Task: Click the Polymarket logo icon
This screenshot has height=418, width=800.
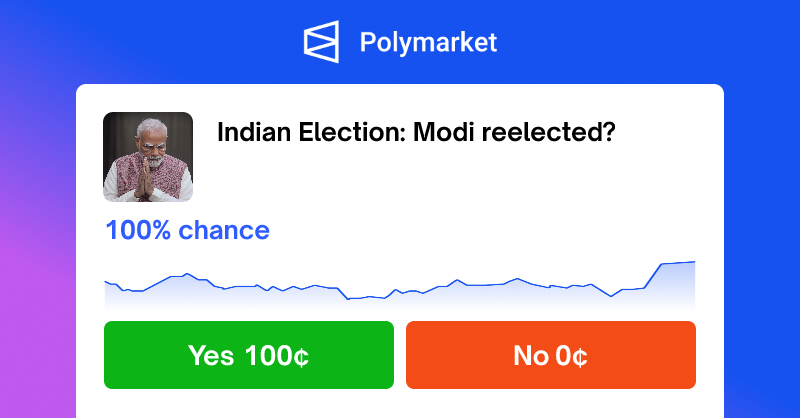Action: pos(321,42)
